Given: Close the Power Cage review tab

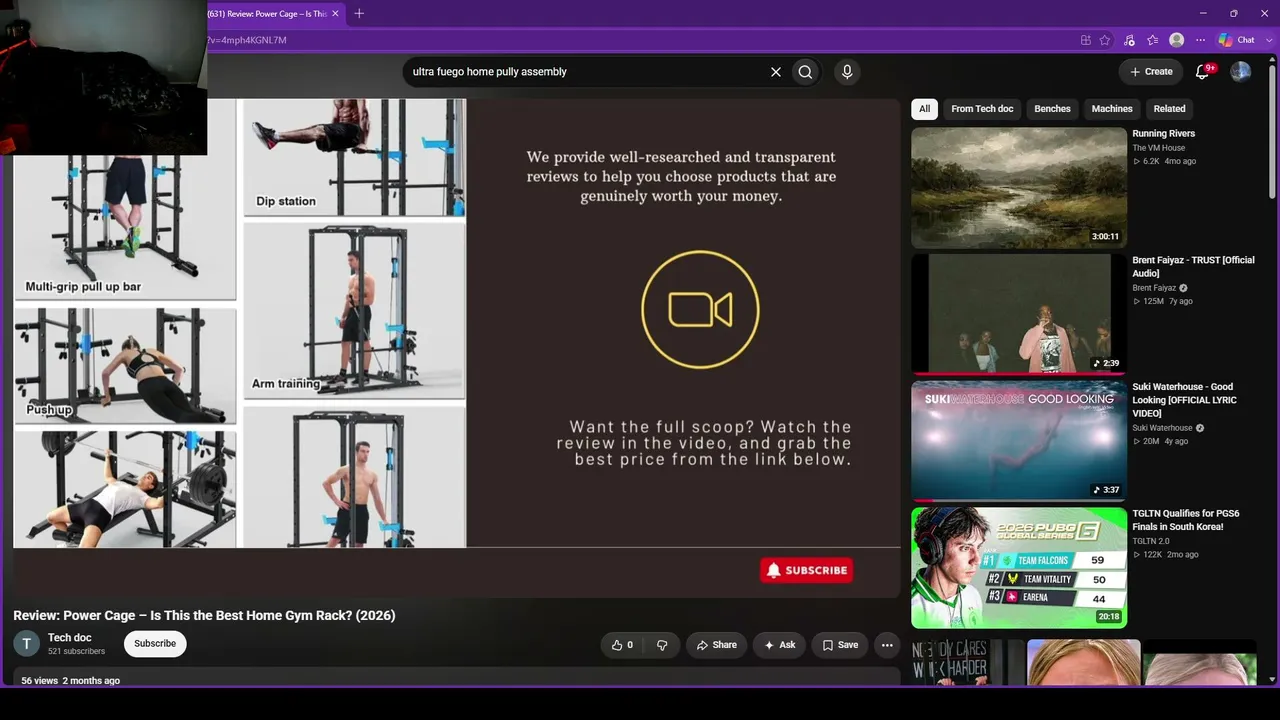Looking at the screenshot, I should [335, 13].
